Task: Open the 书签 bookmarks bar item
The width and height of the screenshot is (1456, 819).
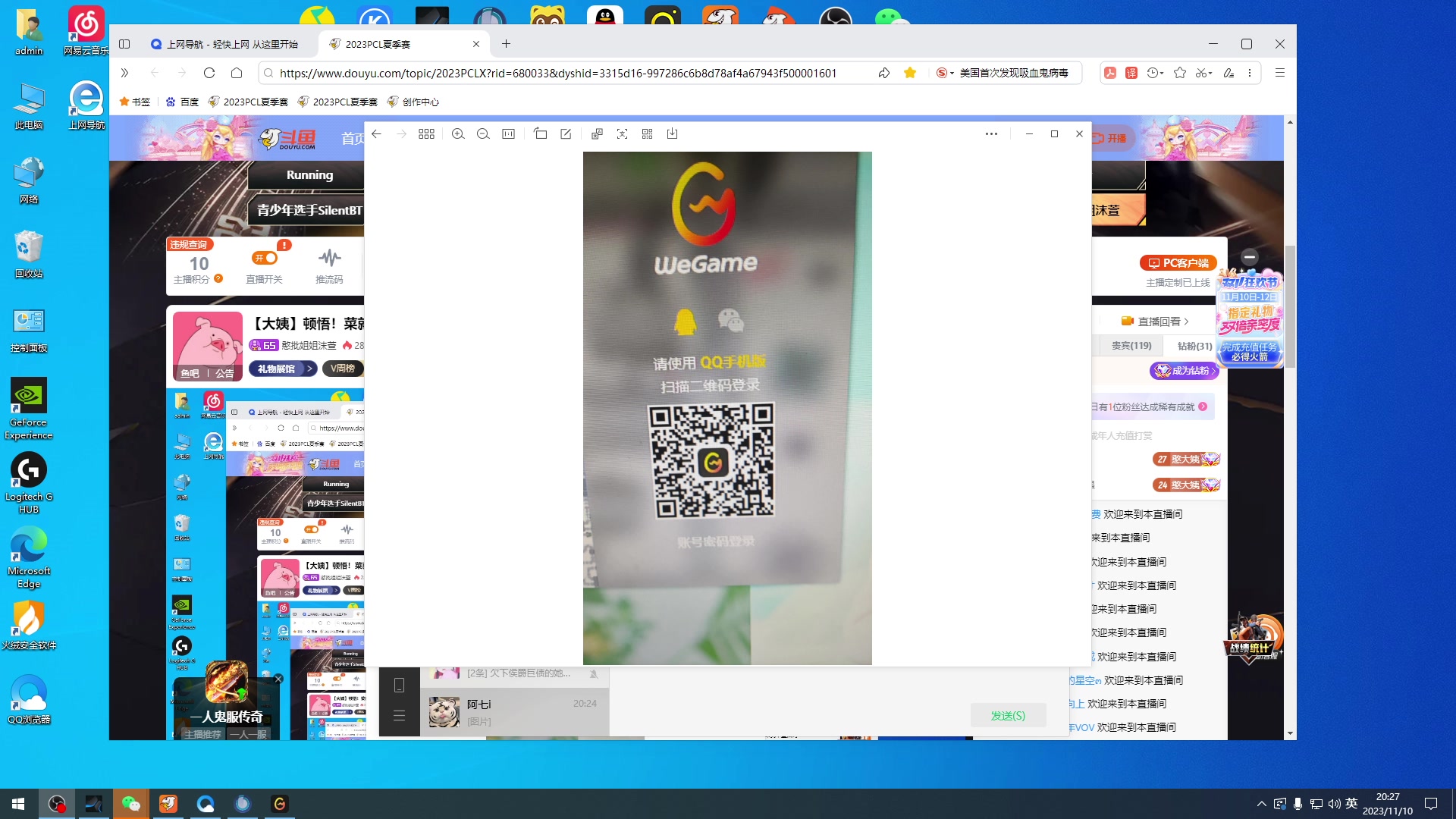Action: point(136,102)
